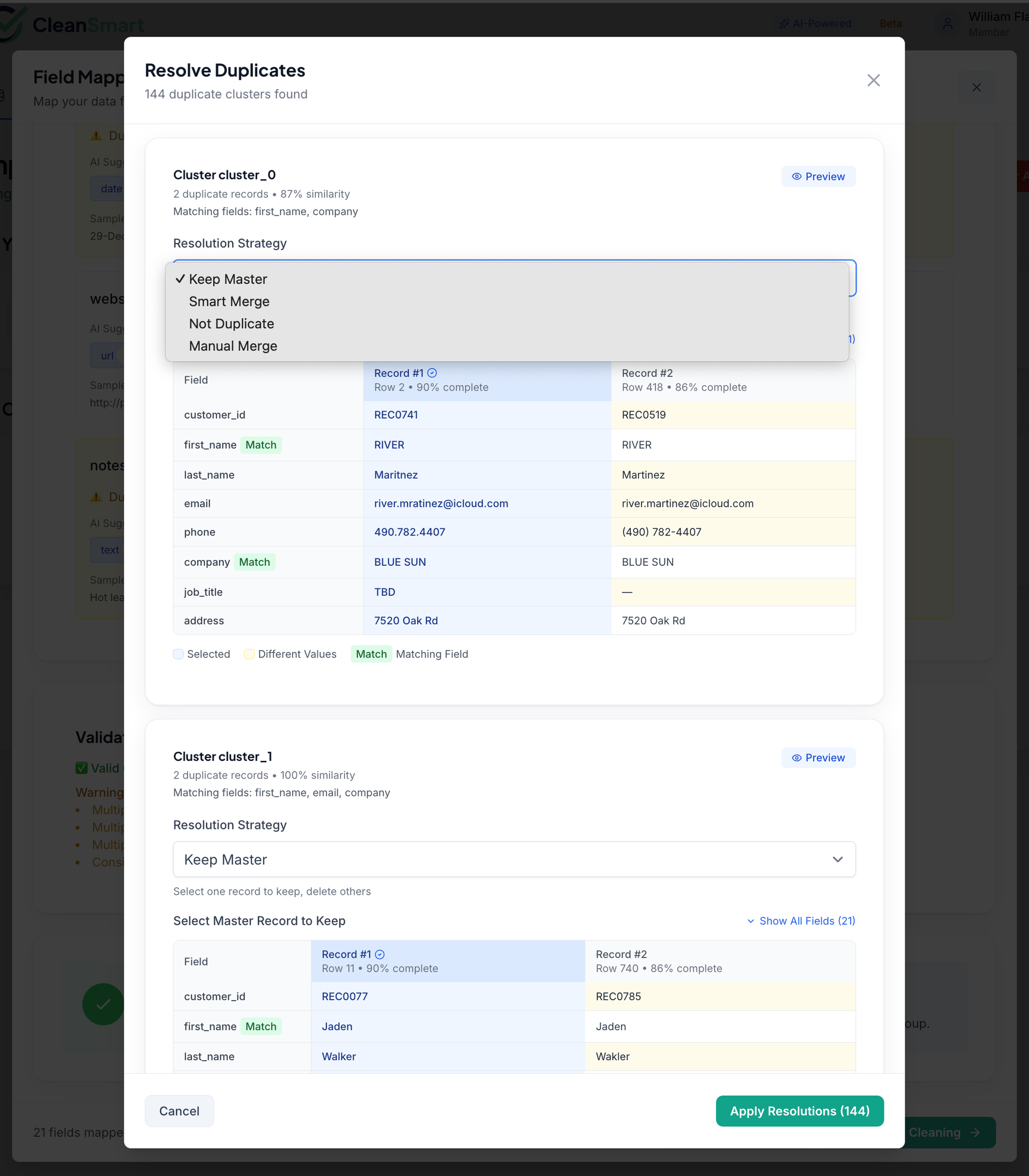The height and width of the screenshot is (1176, 1029).
Task: Select Record #2 as master for cluster_0
Action: point(732,380)
